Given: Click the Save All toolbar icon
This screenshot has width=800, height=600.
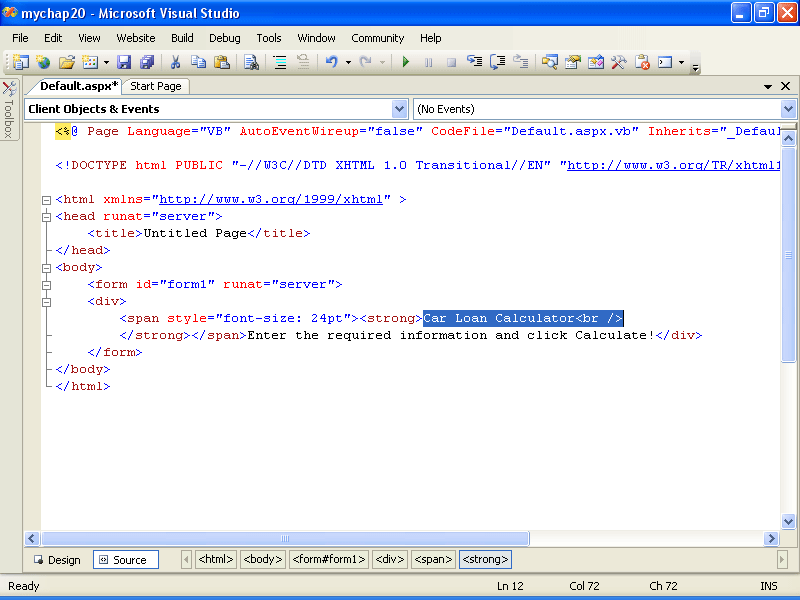Looking at the screenshot, I should 147,62.
